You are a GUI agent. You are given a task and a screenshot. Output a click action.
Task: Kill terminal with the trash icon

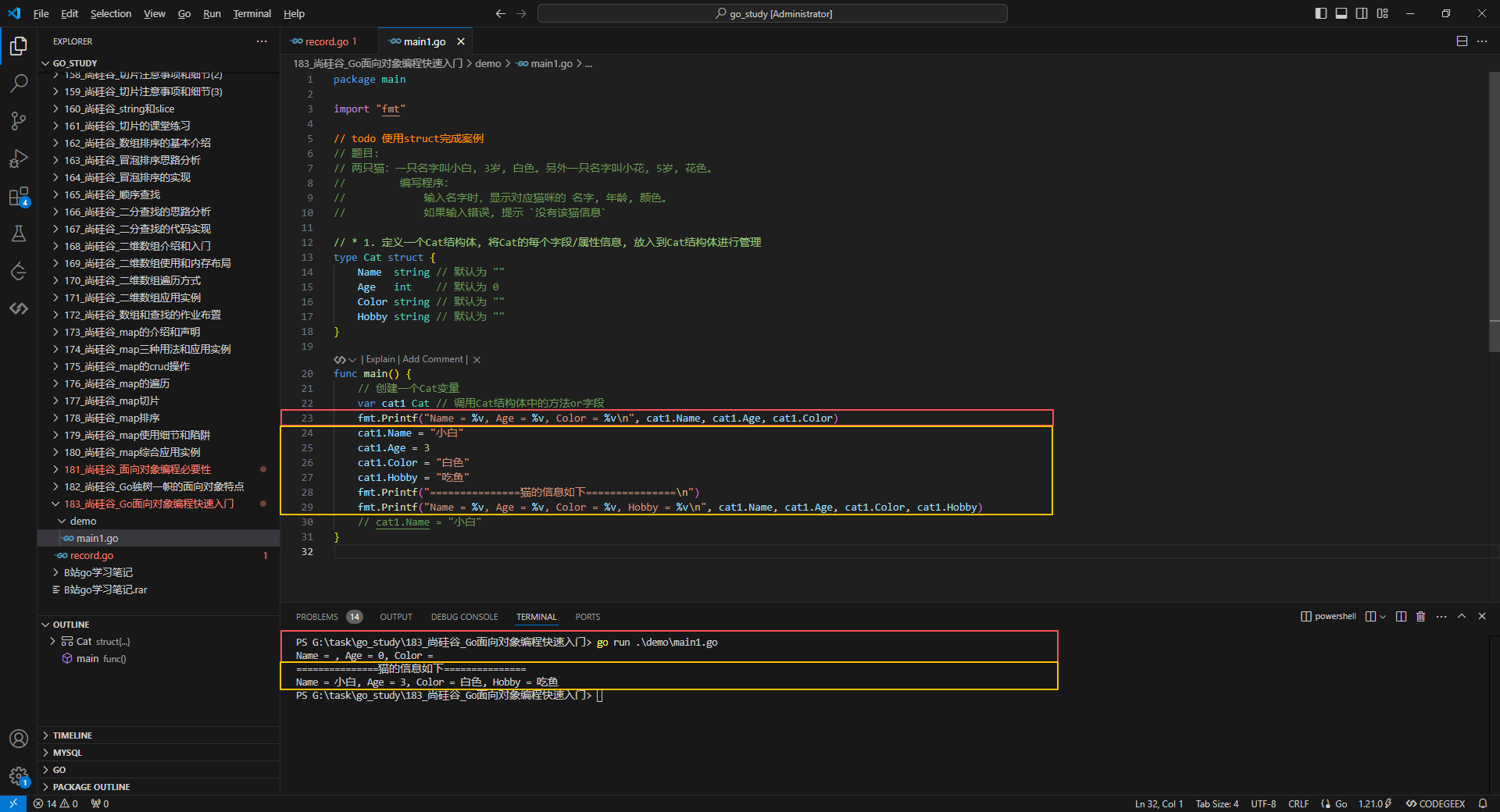(x=1420, y=617)
